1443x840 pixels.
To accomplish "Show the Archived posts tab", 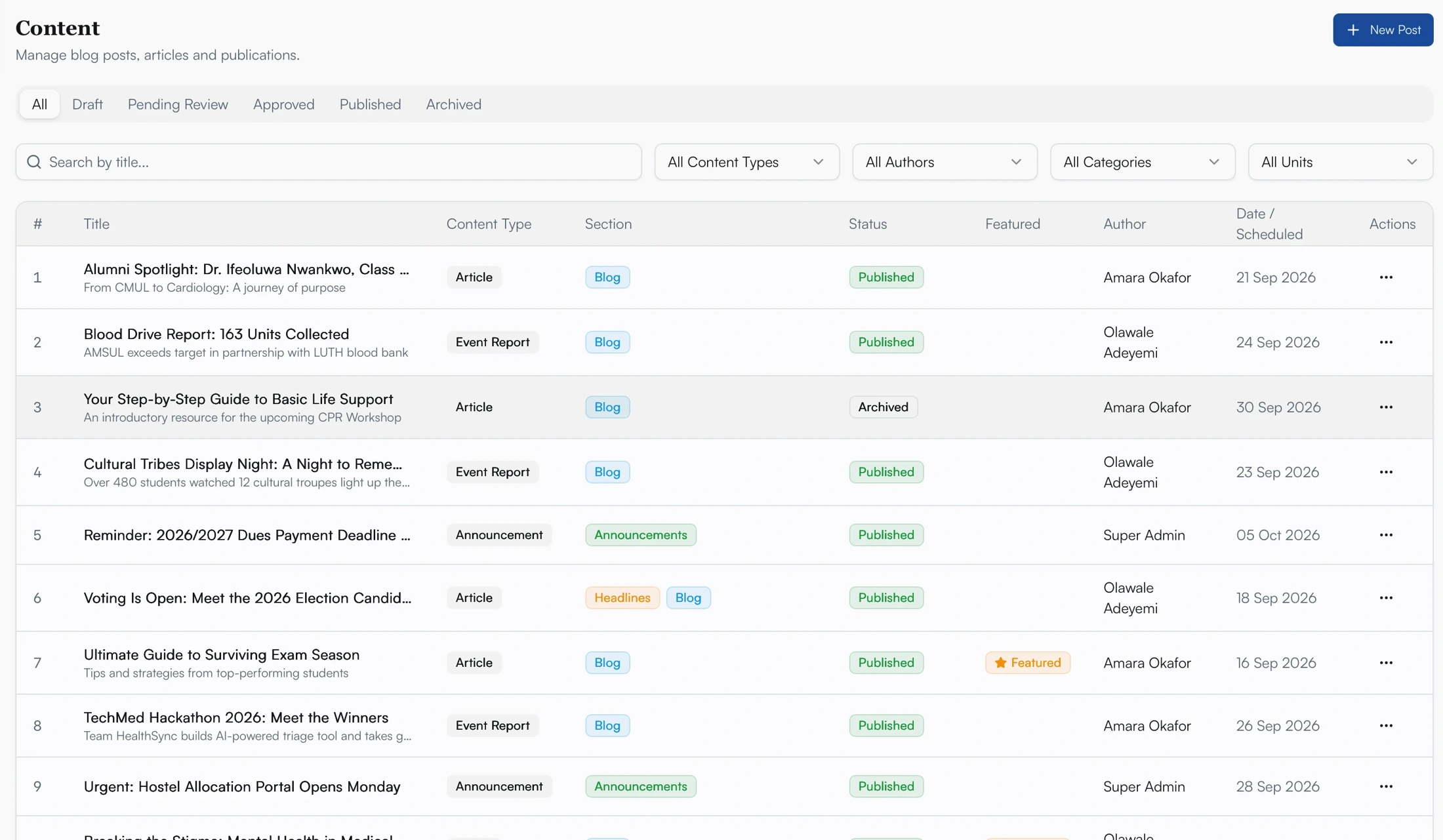I will click(453, 104).
